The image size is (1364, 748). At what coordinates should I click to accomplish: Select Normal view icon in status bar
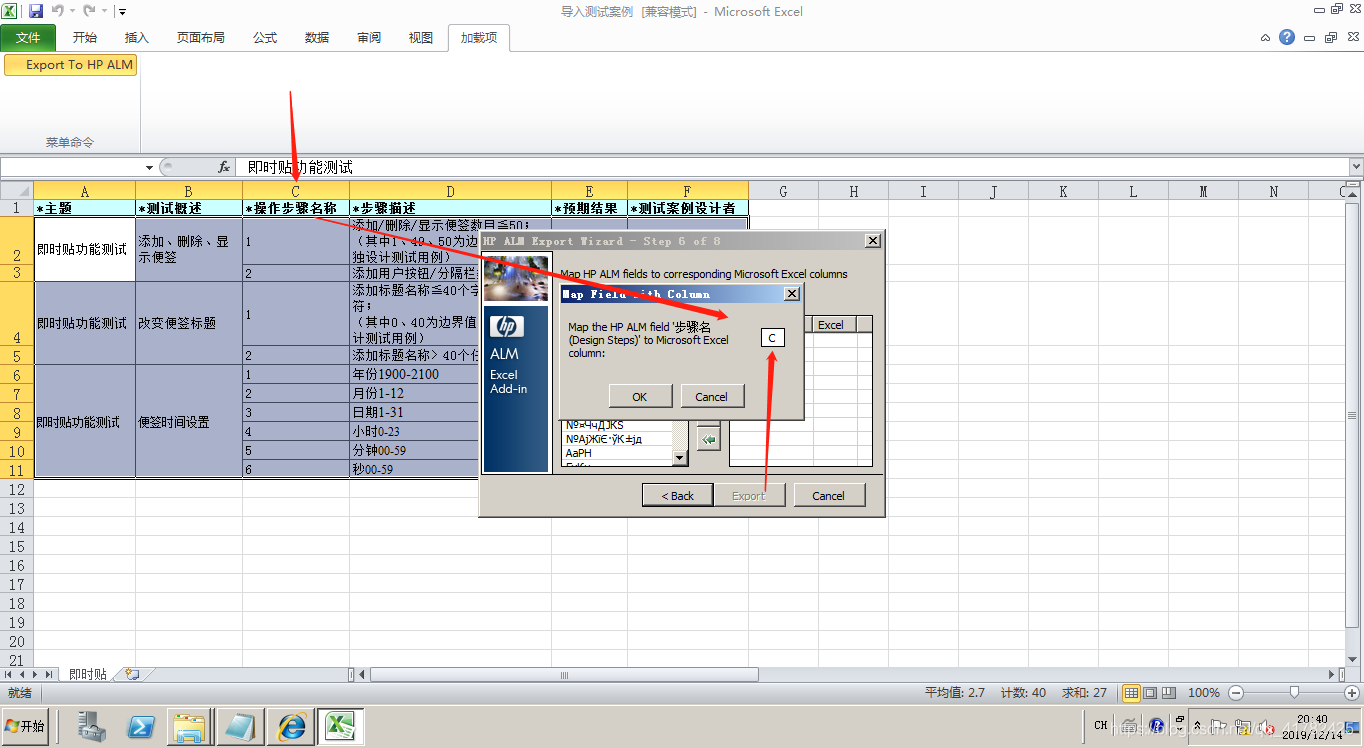coord(1132,693)
